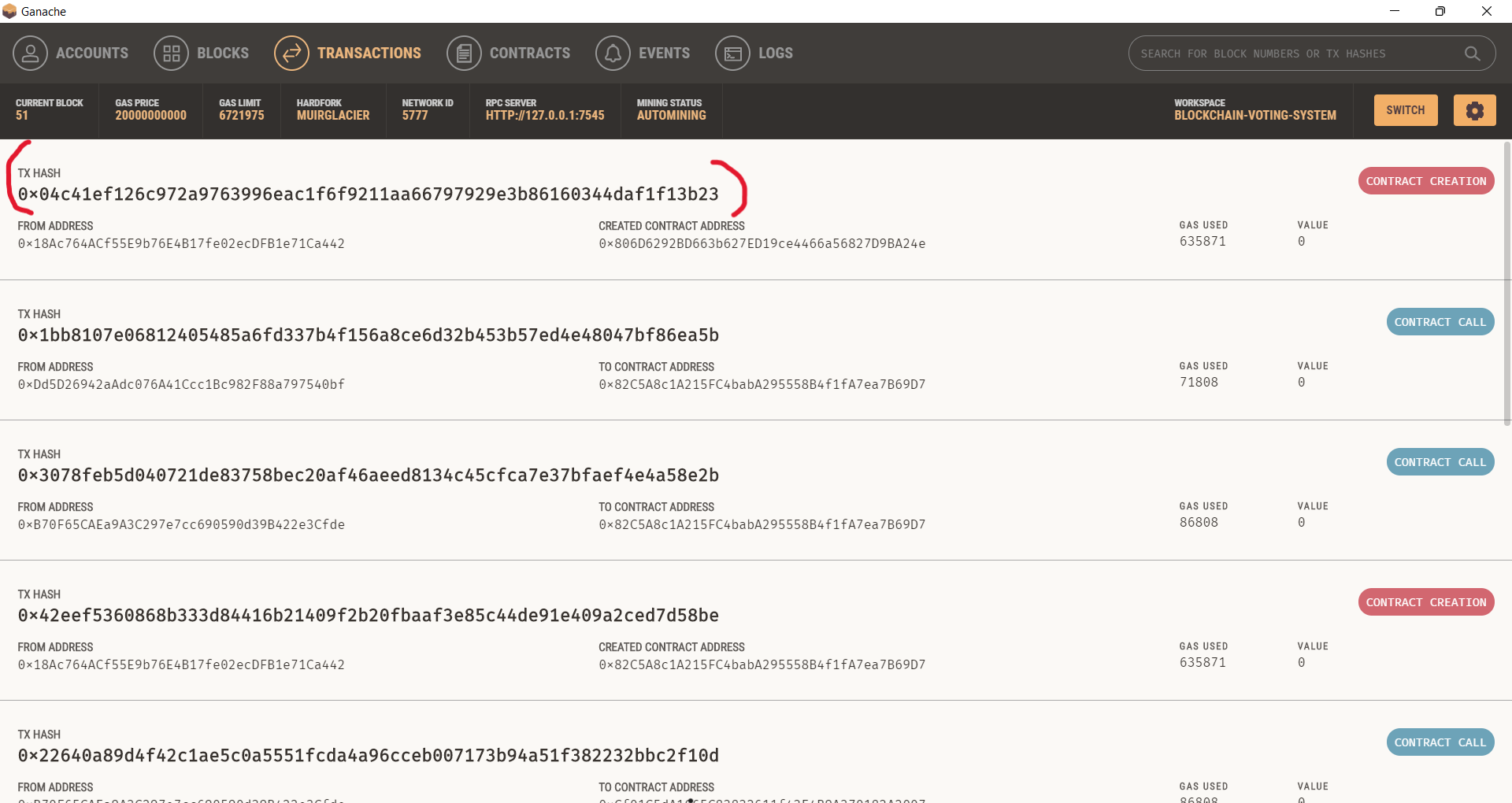Open transaction 0x3078feb5d040... hash
Viewport: 1512px width, 803px height.
[x=369, y=476]
